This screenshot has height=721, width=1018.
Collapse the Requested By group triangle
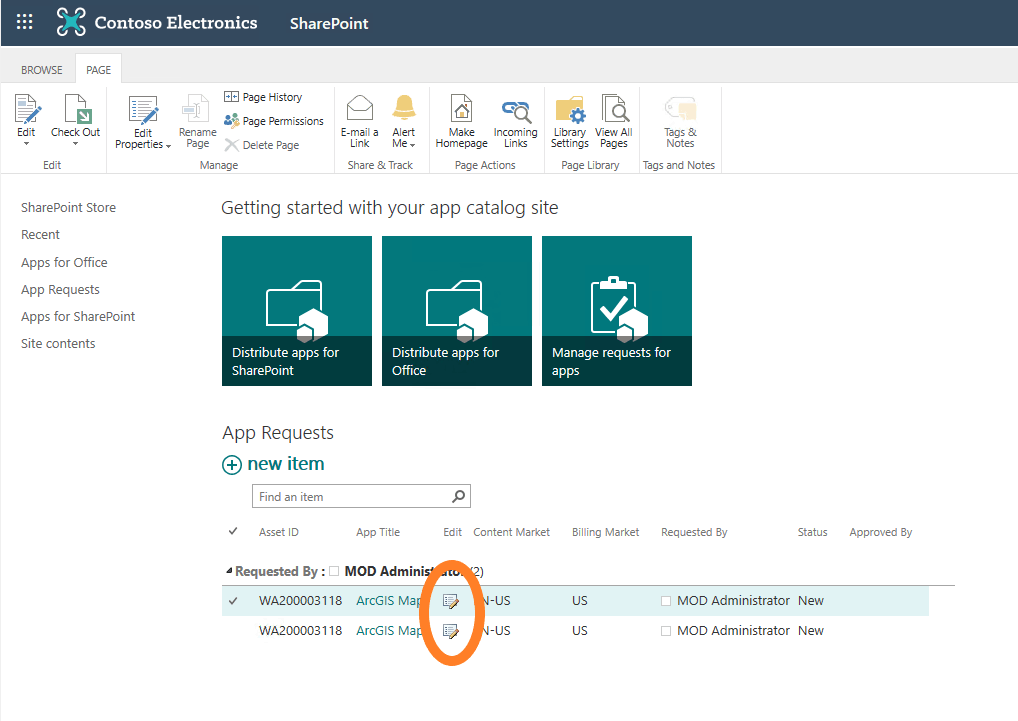[x=229, y=572]
